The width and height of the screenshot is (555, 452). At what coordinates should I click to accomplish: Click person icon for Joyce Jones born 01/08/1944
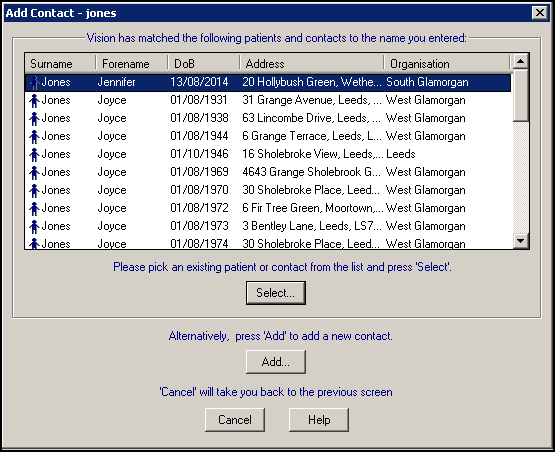pos(34,137)
